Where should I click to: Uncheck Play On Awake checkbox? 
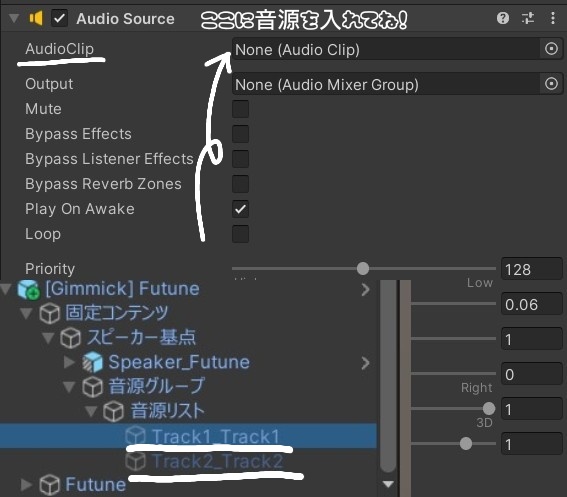click(x=240, y=209)
